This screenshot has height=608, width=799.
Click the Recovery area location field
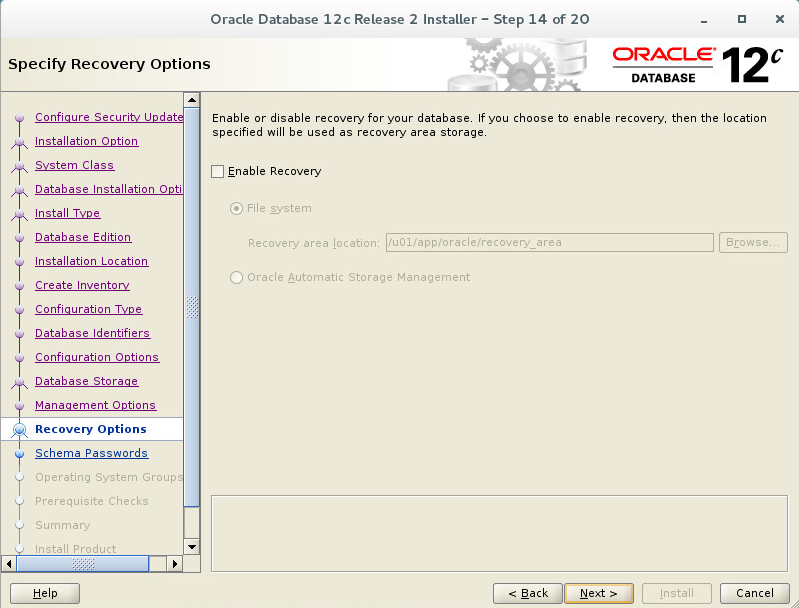click(x=549, y=243)
